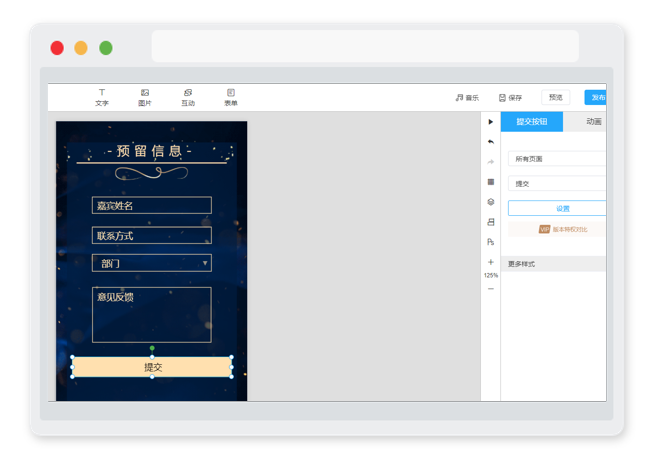
Task: Zoom out with the minus icon
Action: 490,289
